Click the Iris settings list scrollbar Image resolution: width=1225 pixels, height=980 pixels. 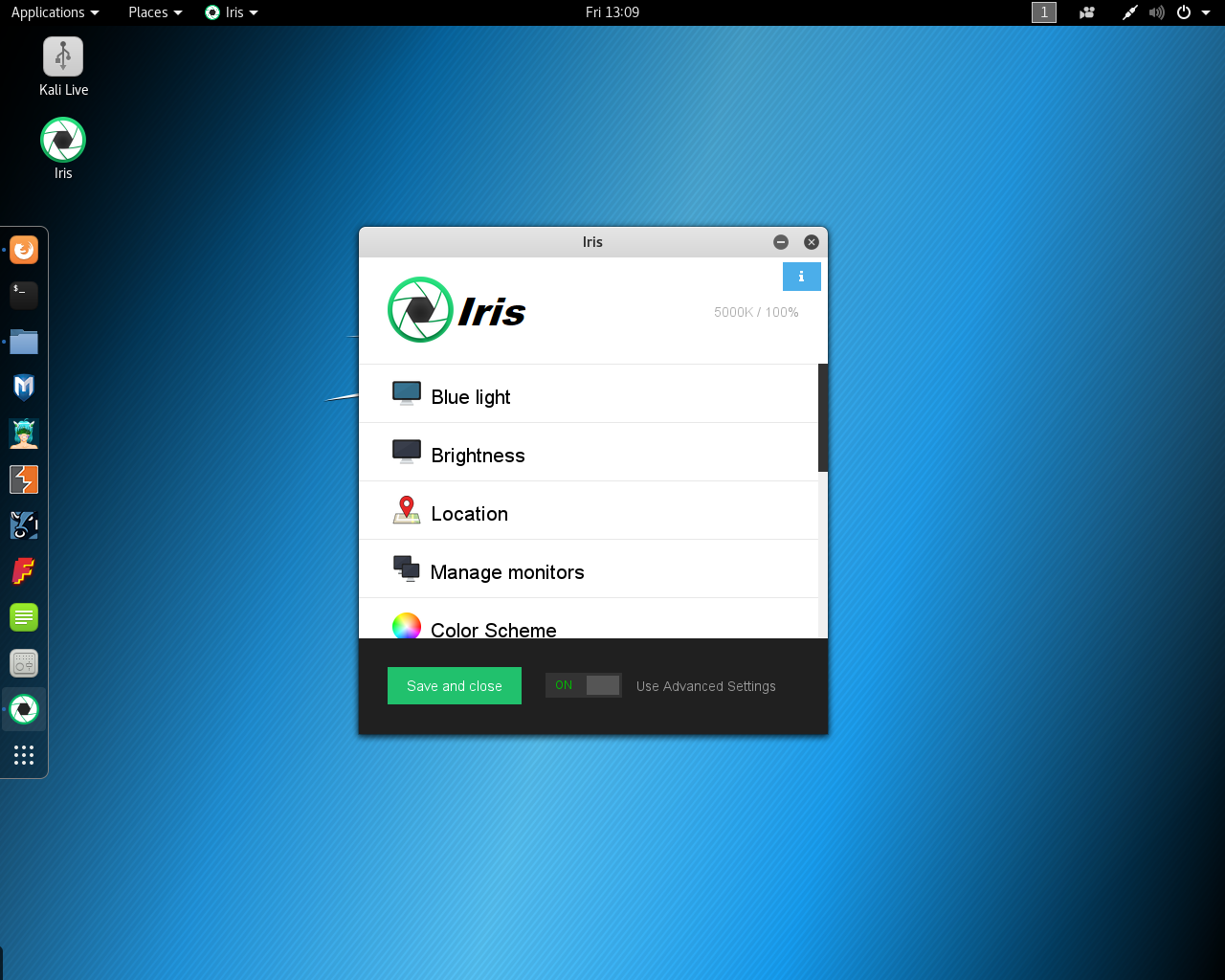823,418
